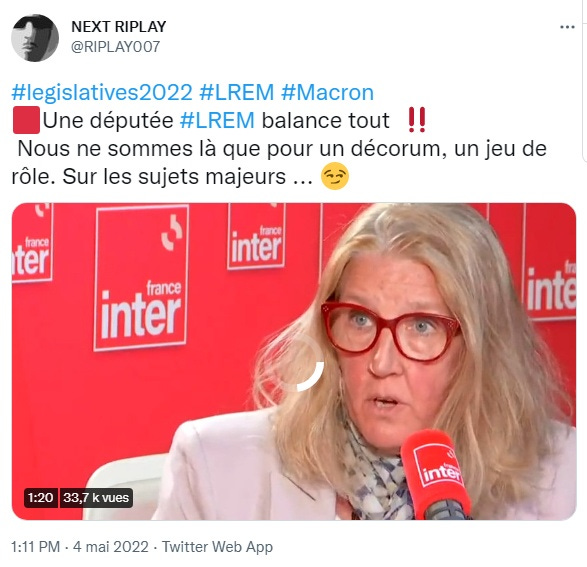Open the #LREM hashtag after "Une députée"
The height and width of the screenshot is (567, 587).
coord(217,121)
